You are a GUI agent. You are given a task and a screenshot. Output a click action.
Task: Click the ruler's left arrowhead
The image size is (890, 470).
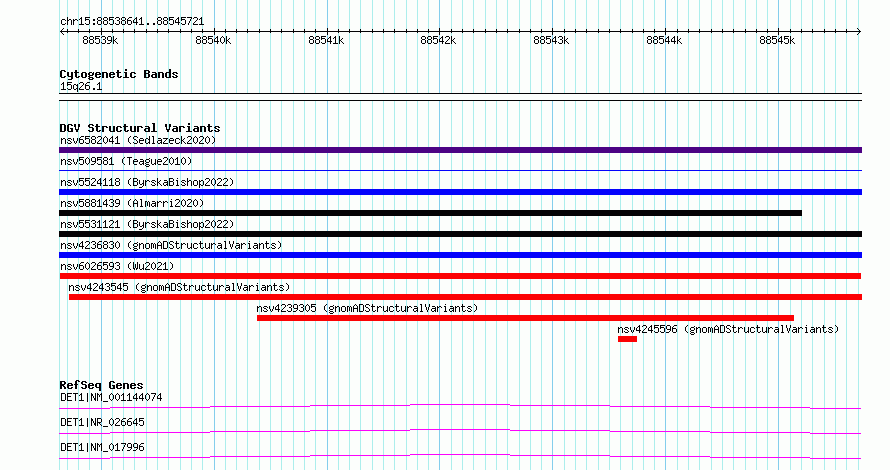click(62, 32)
